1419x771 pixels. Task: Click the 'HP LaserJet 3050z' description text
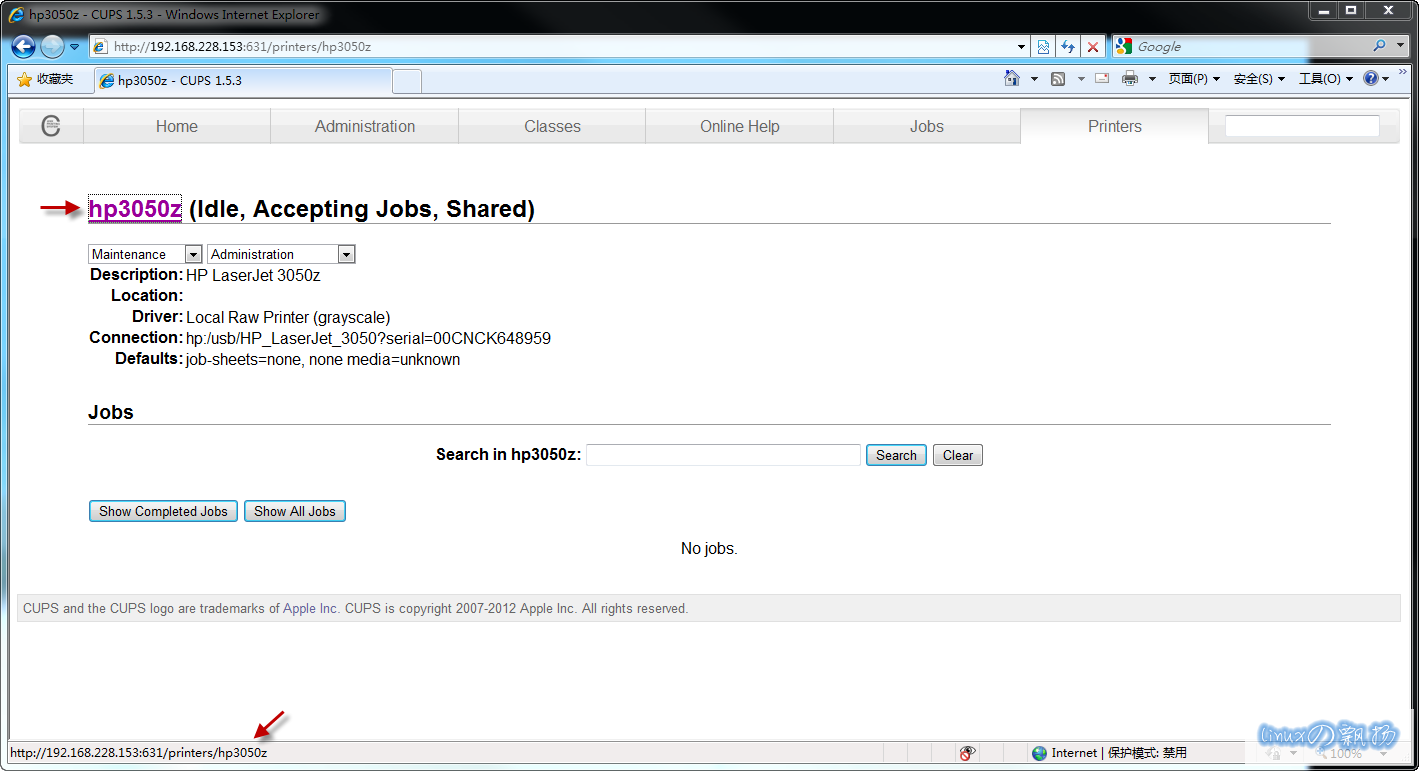(x=253, y=275)
